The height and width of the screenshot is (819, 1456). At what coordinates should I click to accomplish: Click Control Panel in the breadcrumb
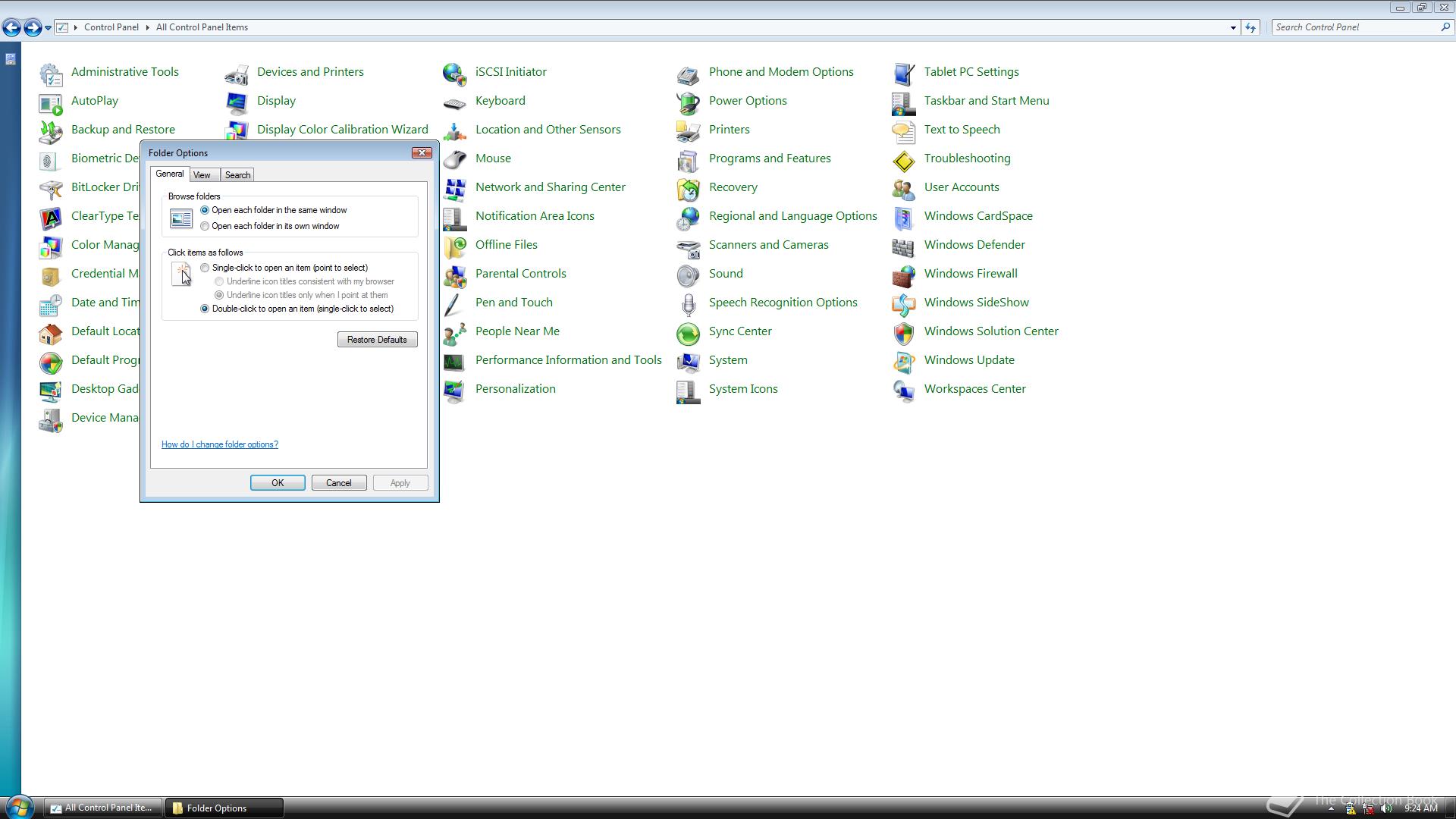tap(111, 27)
